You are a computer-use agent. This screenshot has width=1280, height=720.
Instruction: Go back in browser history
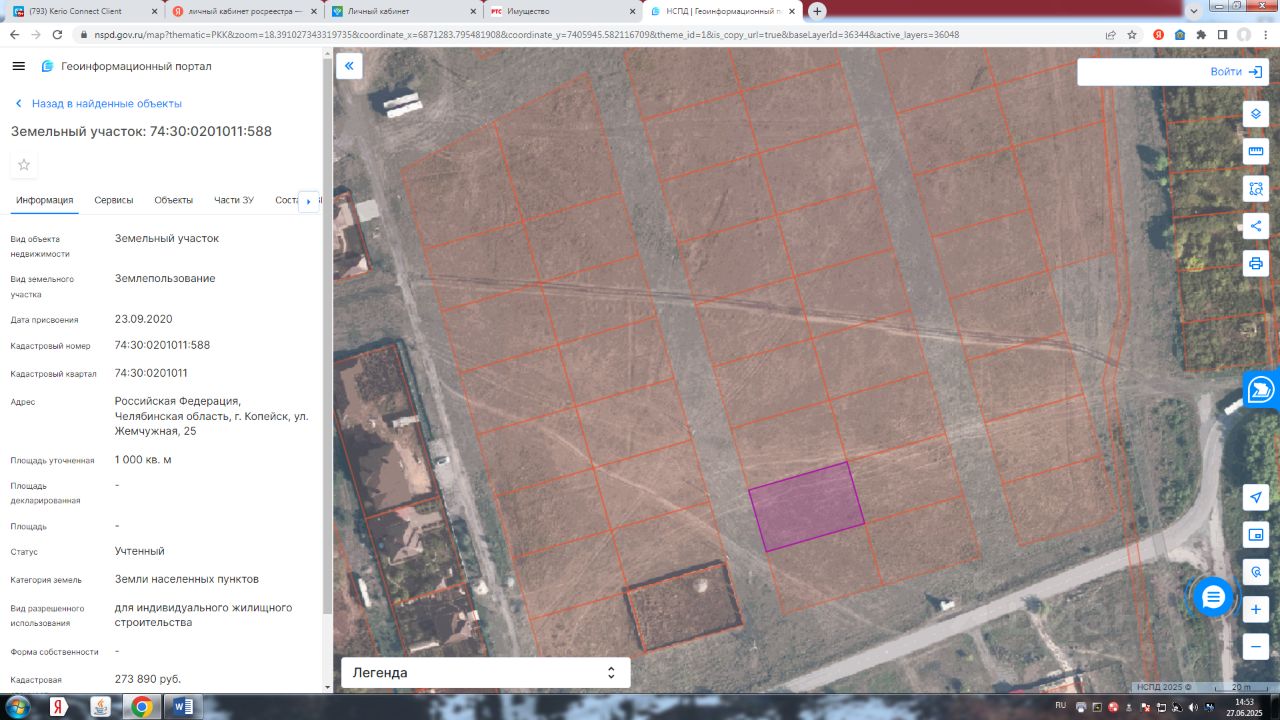pyautogui.click(x=13, y=34)
